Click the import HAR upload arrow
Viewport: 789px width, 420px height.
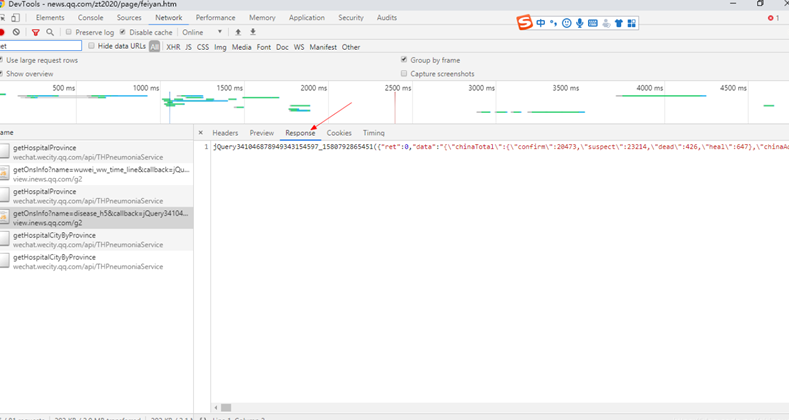[238, 32]
